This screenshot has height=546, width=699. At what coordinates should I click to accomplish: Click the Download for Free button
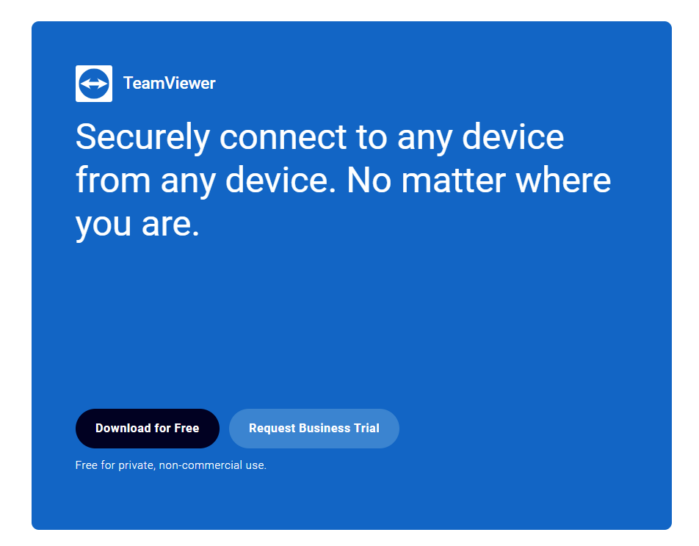[147, 428]
